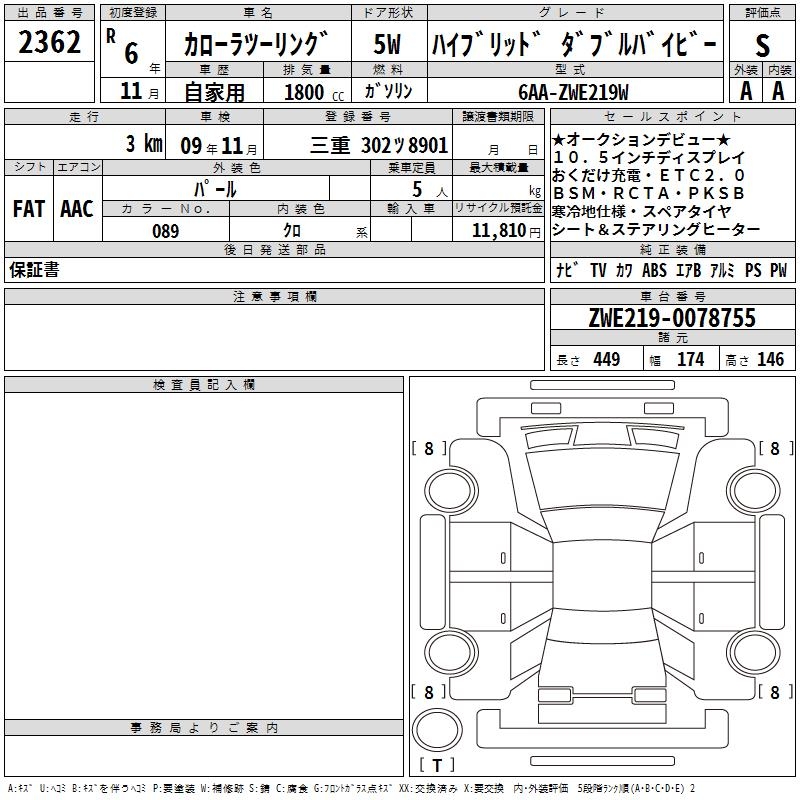Click 10.5インチディスプレイ sales point
This screenshot has width=800, height=800.
pos(649,157)
